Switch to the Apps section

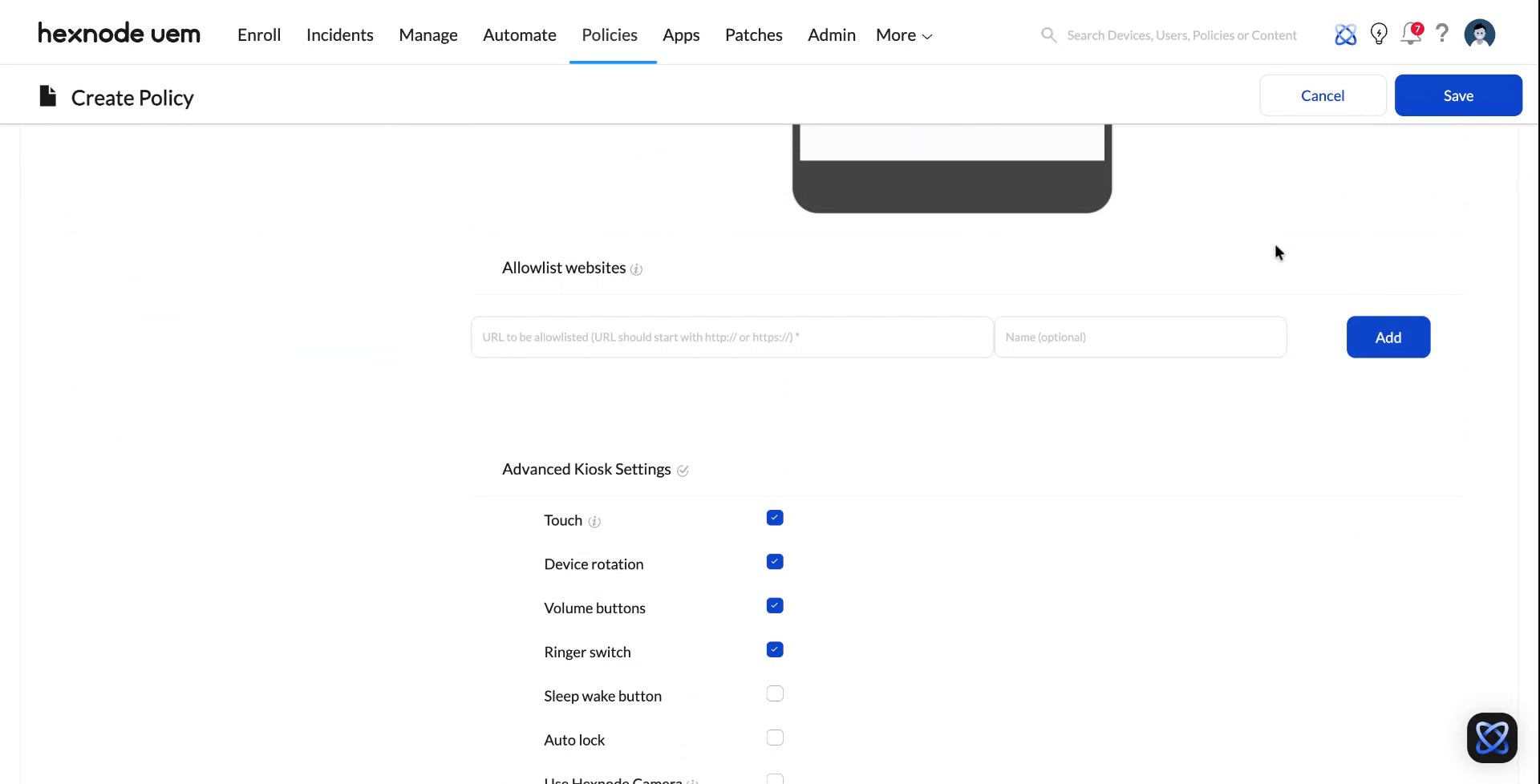pyautogui.click(x=680, y=34)
